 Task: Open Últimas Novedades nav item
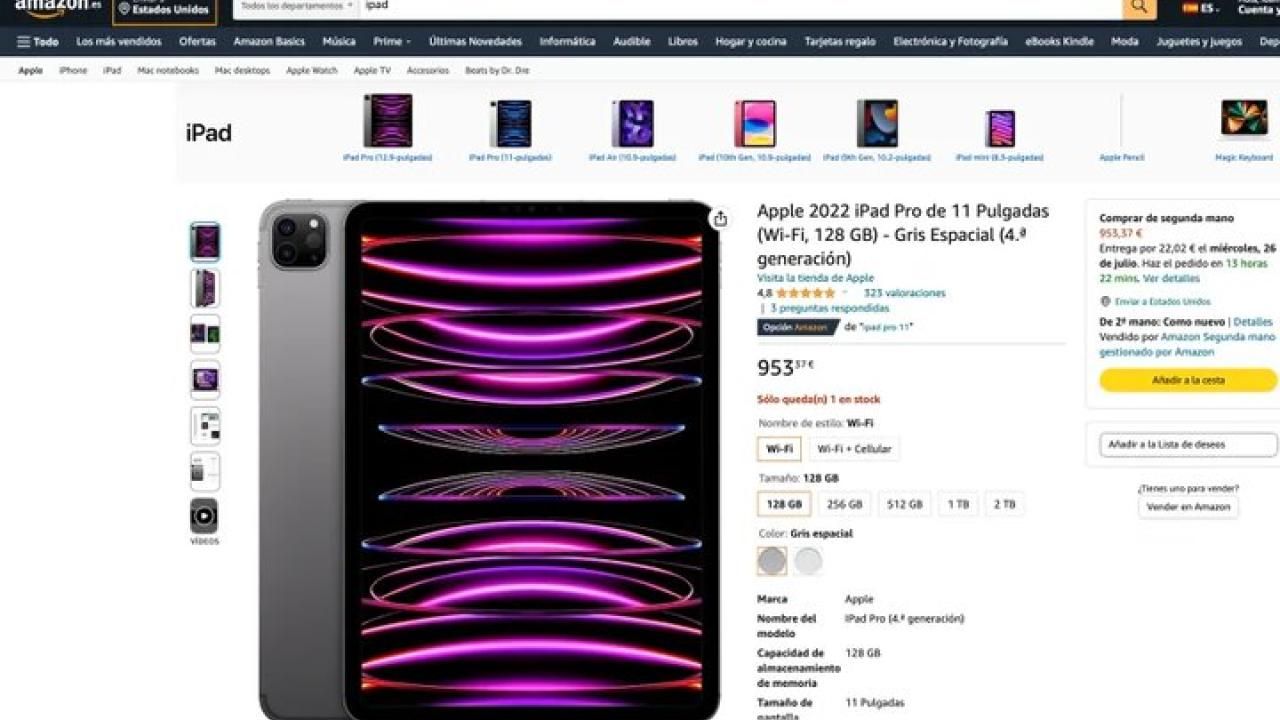475,42
